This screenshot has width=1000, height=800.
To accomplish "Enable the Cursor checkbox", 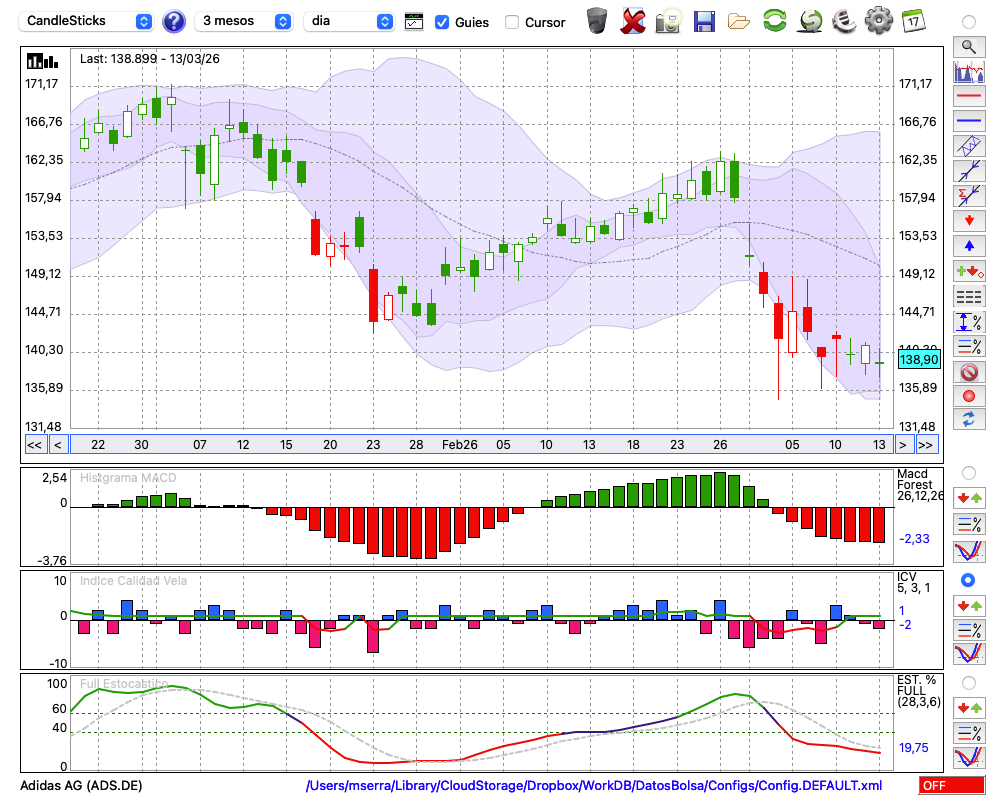I will 511,22.
